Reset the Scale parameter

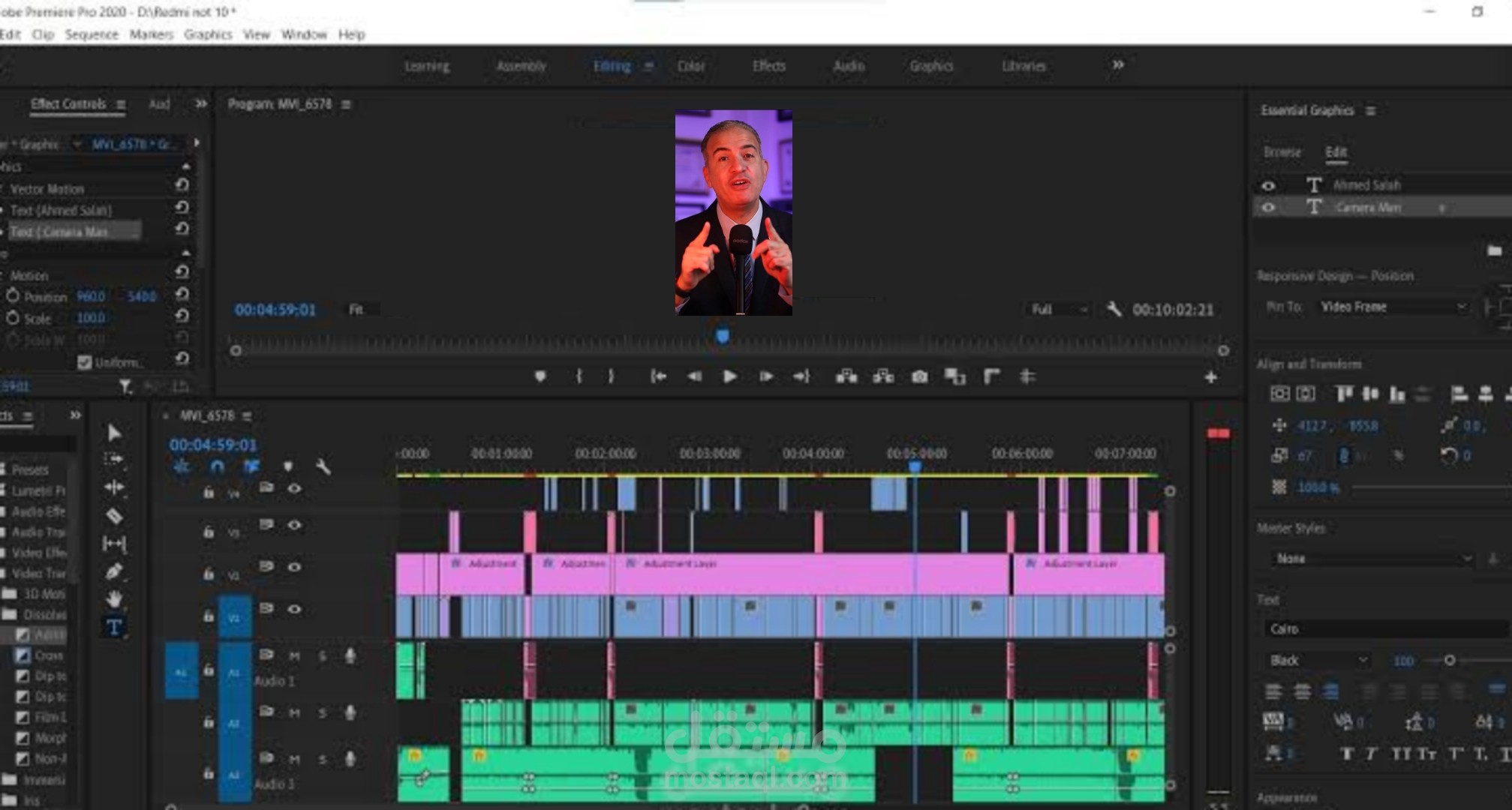click(x=182, y=316)
